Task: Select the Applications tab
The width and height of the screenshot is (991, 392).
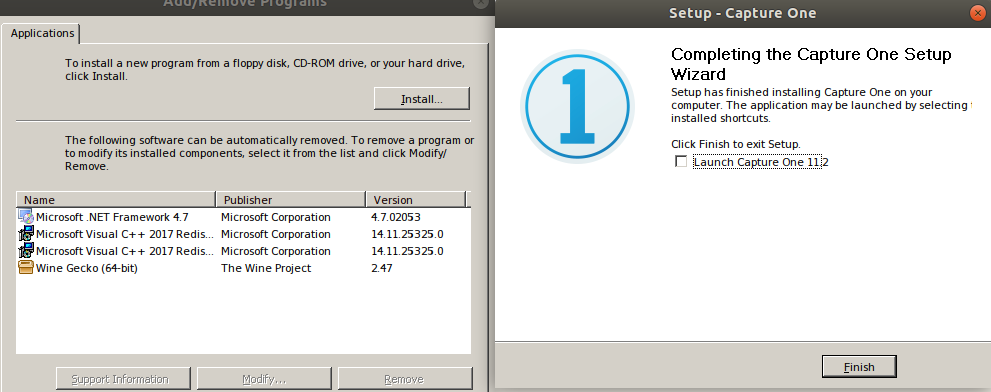Action: pyautogui.click(x=42, y=33)
